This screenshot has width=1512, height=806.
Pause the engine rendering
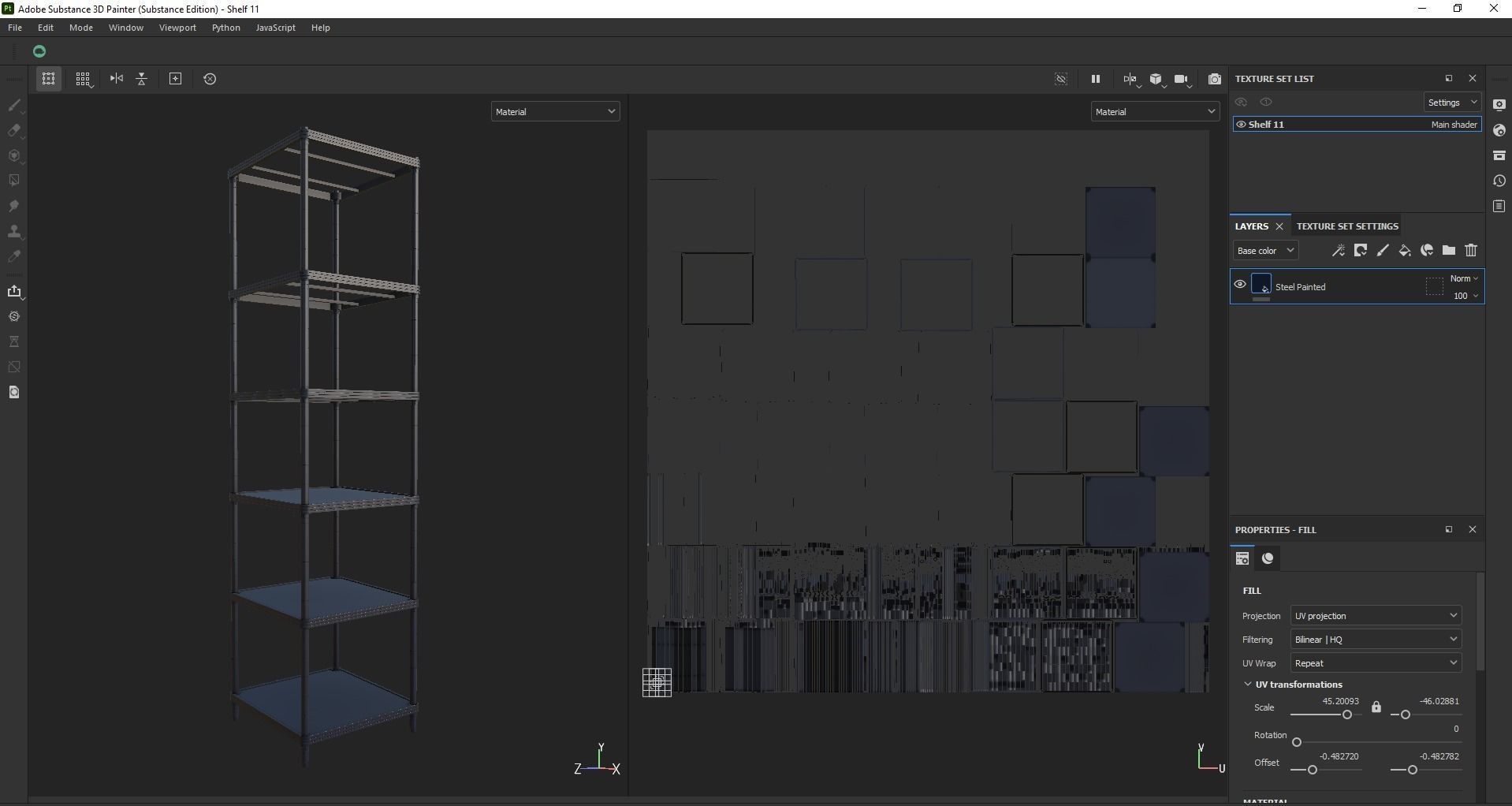point(1095,79)
